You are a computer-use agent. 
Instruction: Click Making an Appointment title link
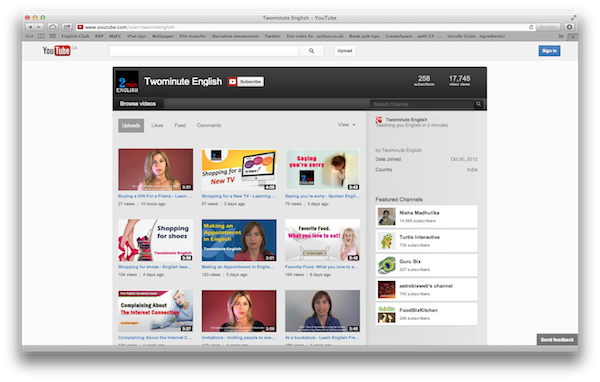[238, 267]
